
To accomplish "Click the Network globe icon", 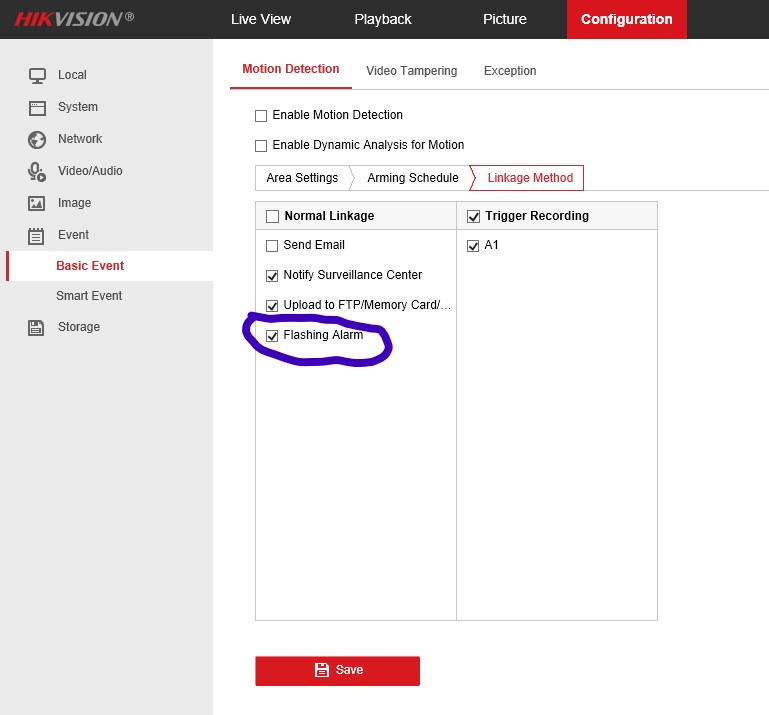I will (37, 139).
